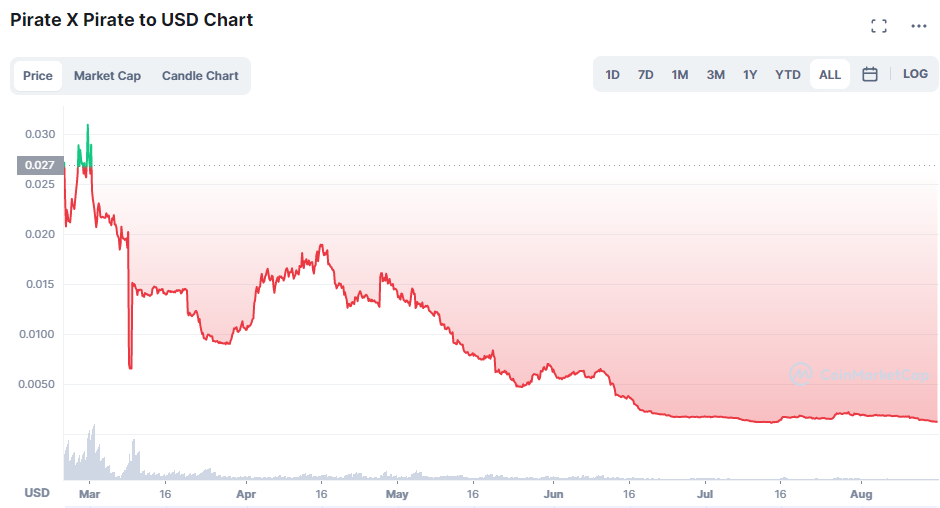
Task: Select the 1M time range
Action: coord(680,74)
